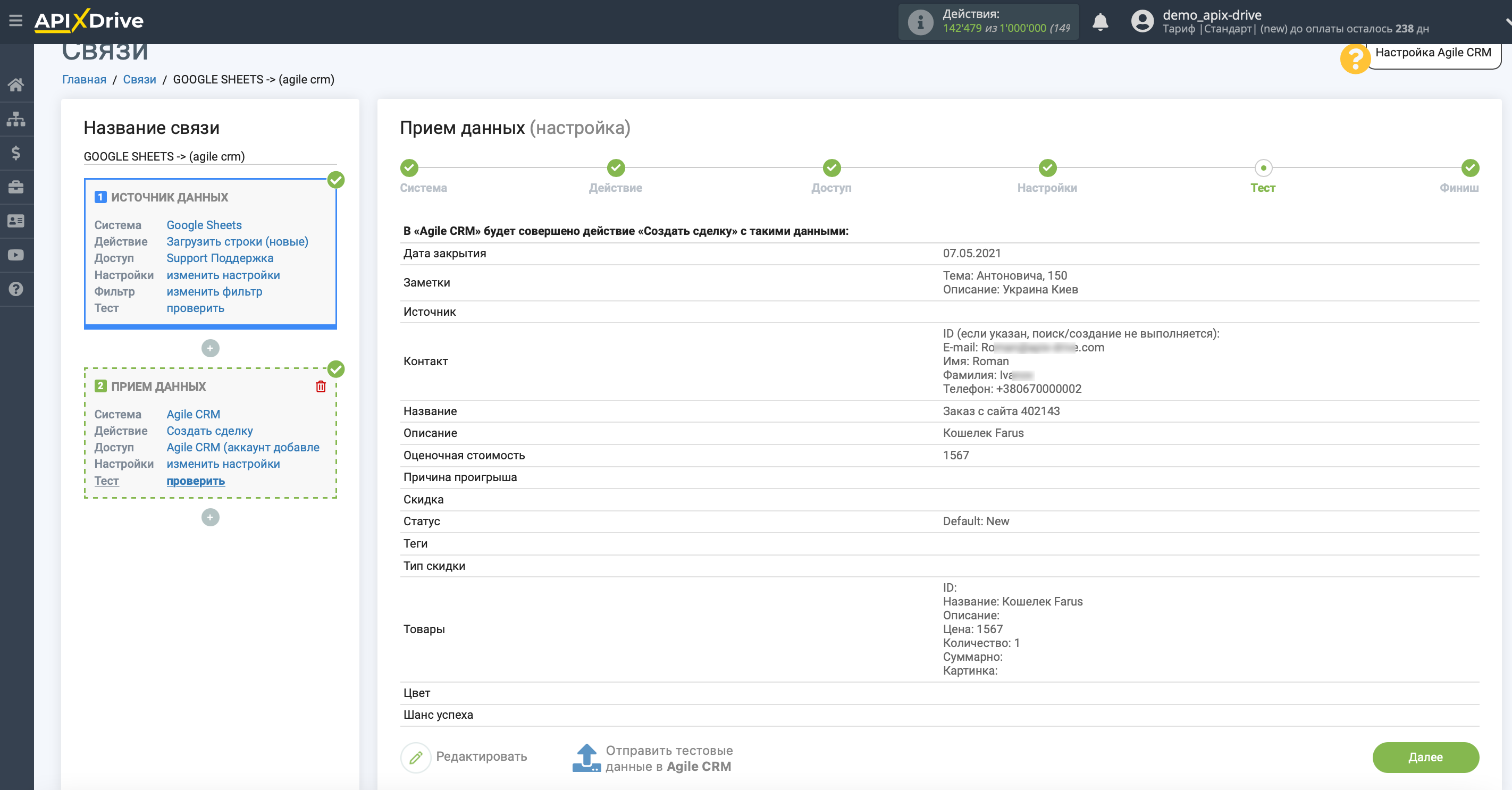The width and height of the screenshot is (1512, 790).
Task: Click the ApiX-Drive logo
Action: click(x=89, y=21)
